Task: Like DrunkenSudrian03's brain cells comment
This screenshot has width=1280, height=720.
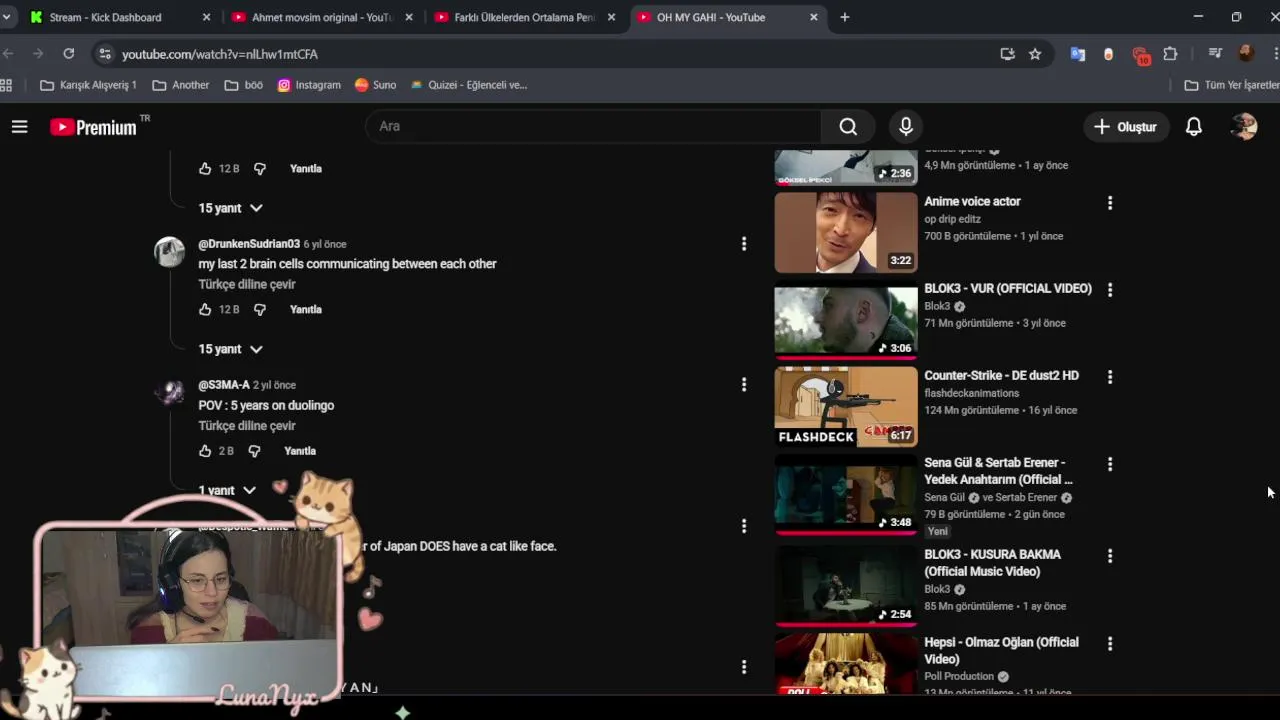Action: [x=205, y=310]
